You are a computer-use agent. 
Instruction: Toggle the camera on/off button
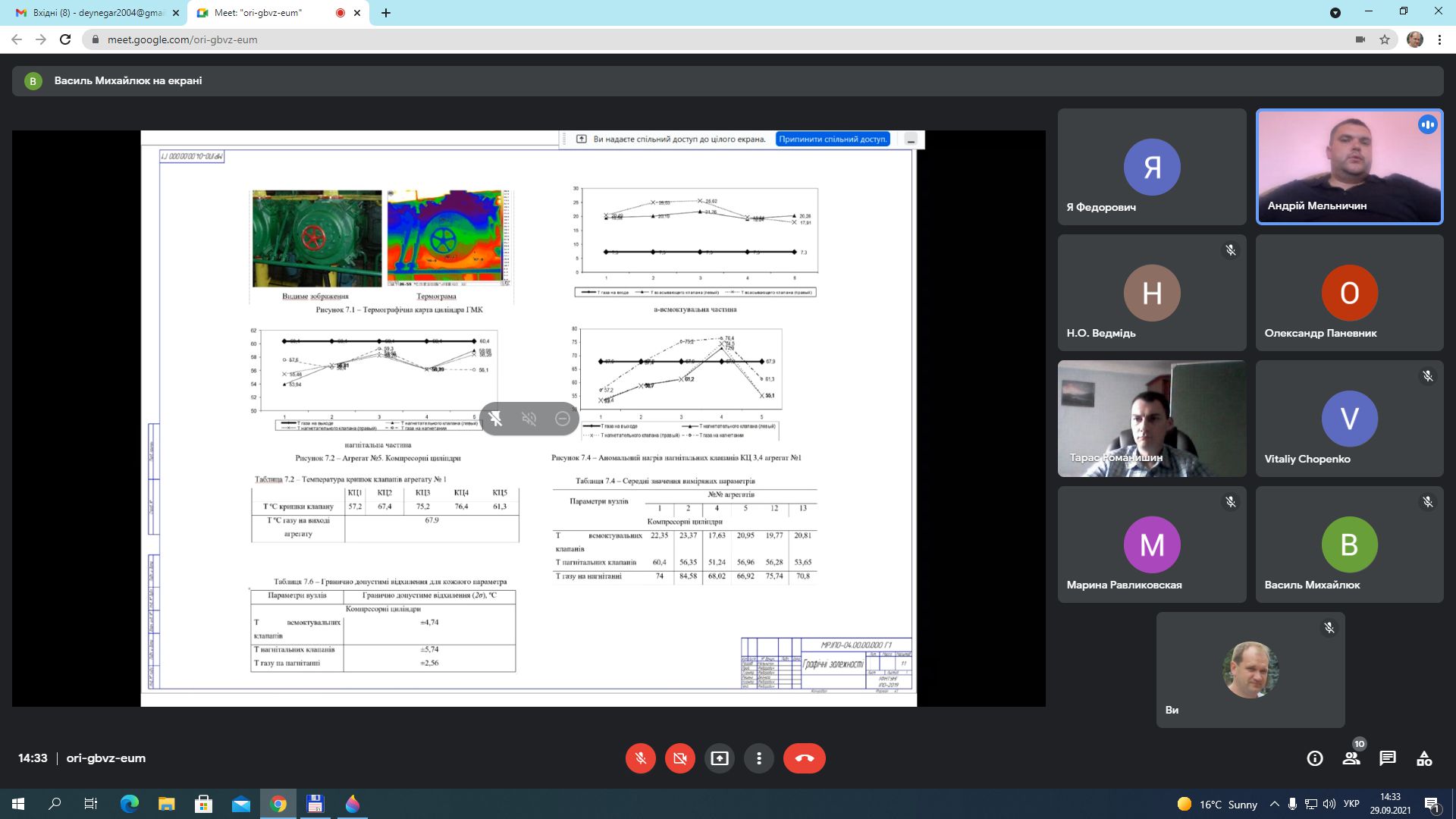click(679, 758)
